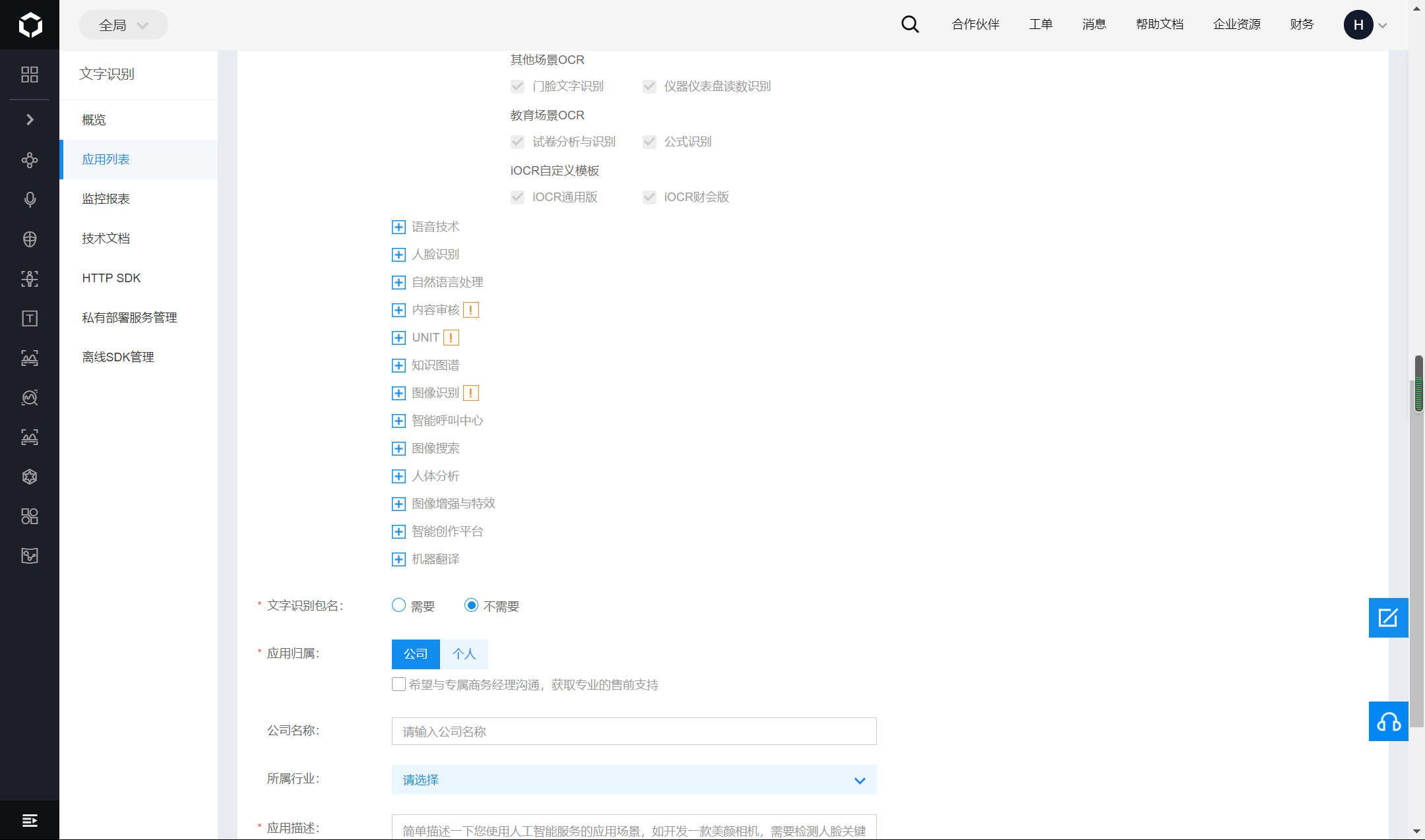Toggle 试卷分析与识别 checkbox
This screenshot has height=840, width=1425.
coord(517,142)
